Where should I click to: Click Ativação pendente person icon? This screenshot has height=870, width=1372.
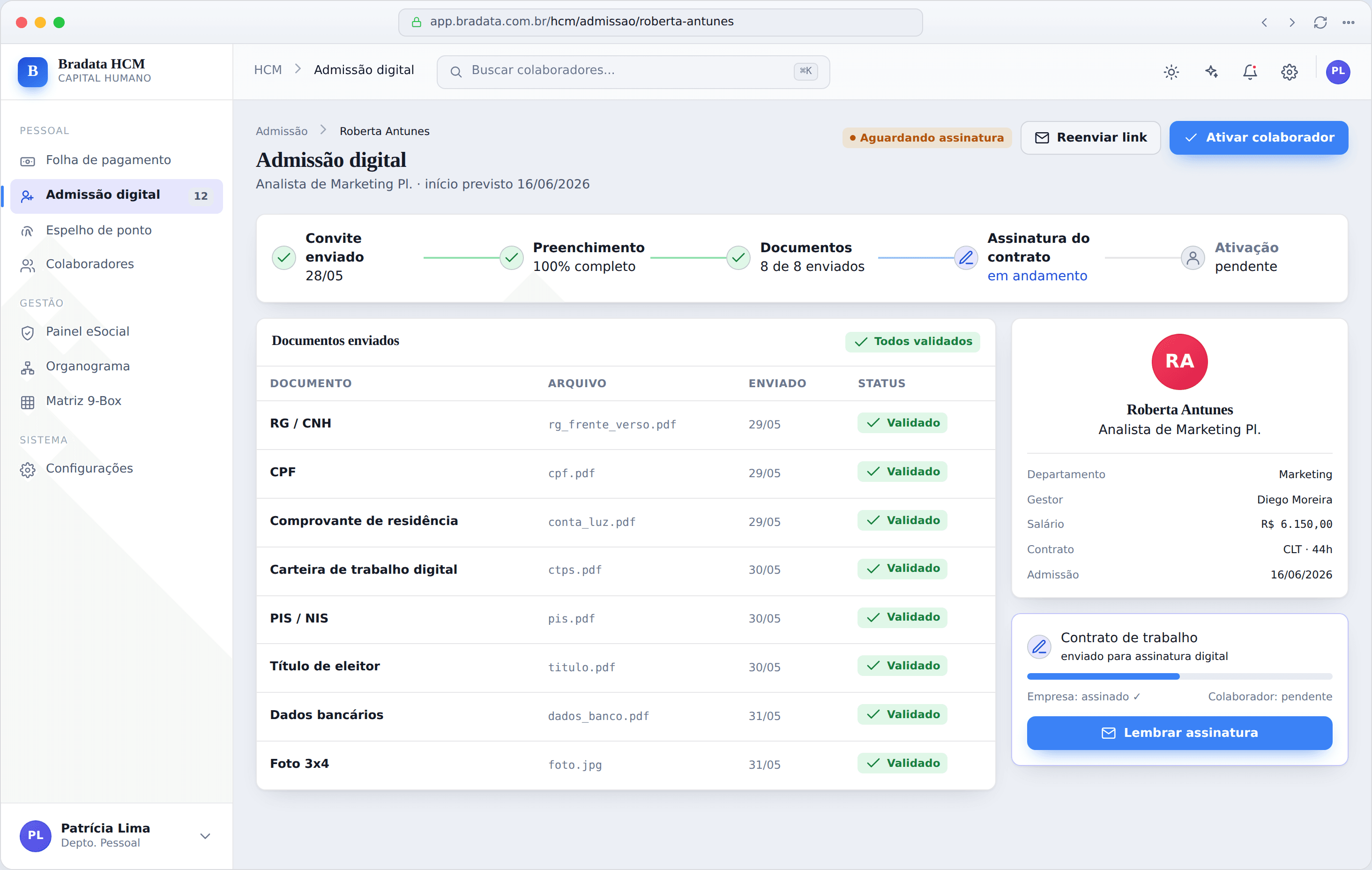1193,258
